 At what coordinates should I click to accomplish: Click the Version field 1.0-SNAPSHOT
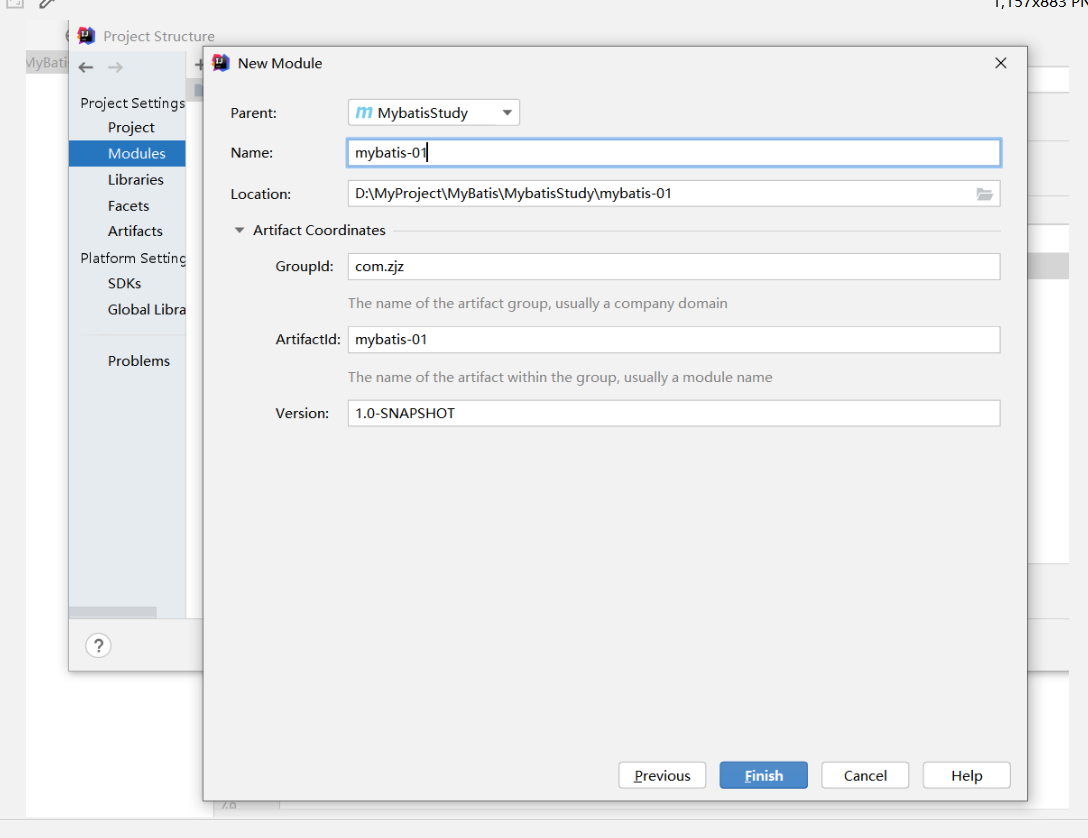click(674, 413)
